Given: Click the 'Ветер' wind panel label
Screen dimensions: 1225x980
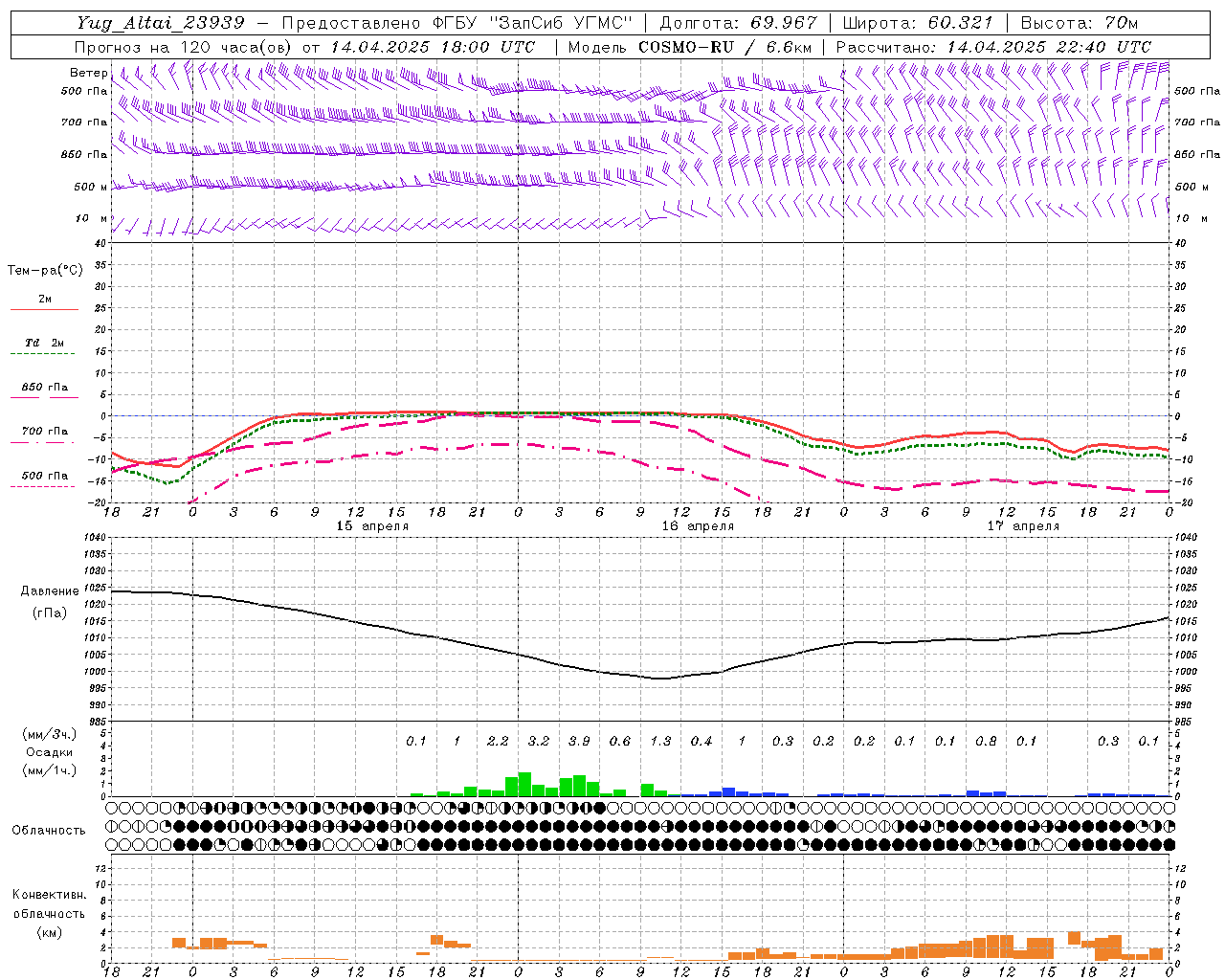Looking at the screenshot, I should click(x=88, y=73).
